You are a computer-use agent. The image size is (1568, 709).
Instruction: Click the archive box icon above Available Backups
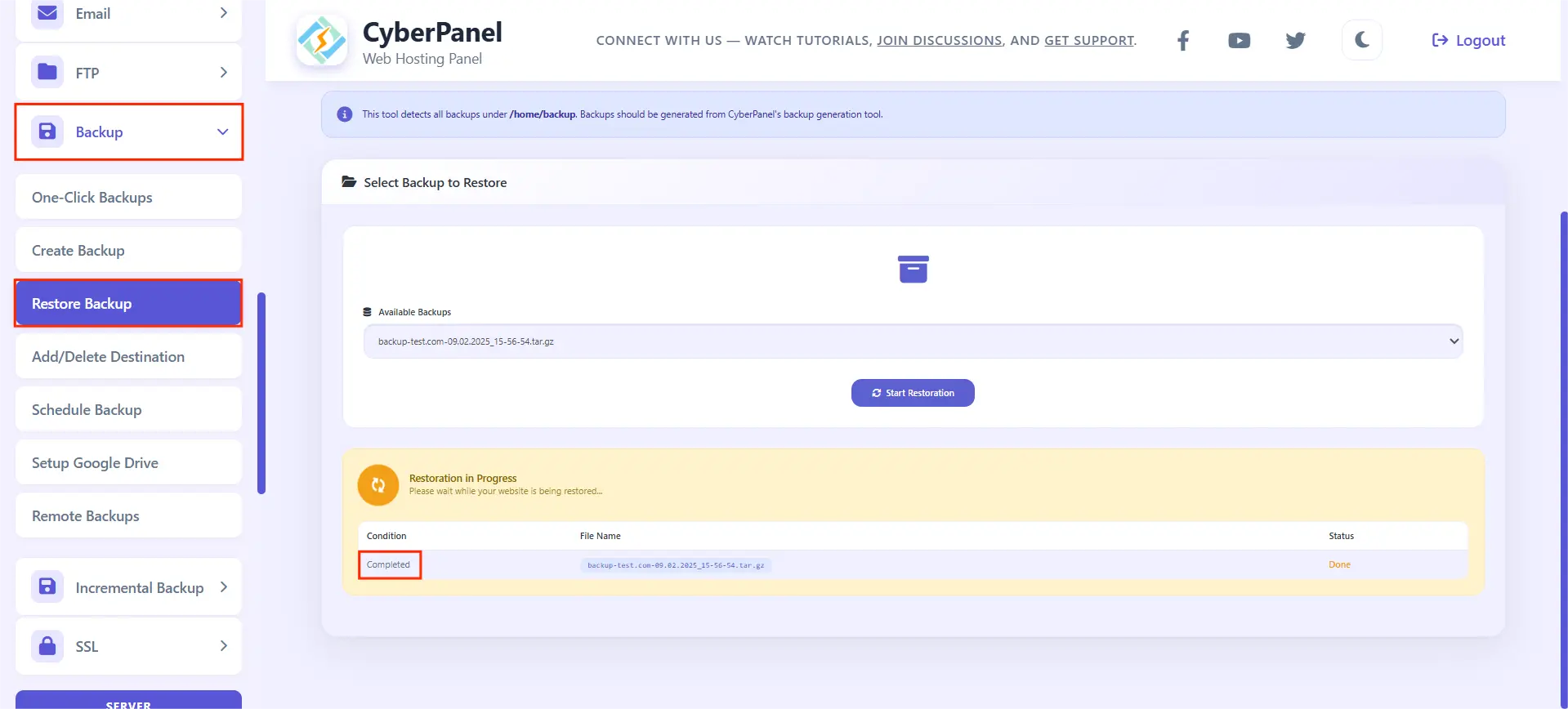(913, 269)
